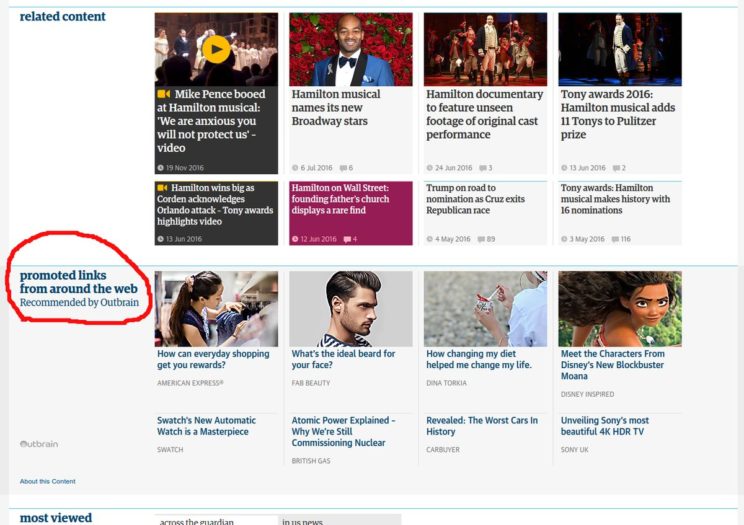Click comment icon on Wall Street article
The width and height of the screenshot is (744, 525).
347,239
